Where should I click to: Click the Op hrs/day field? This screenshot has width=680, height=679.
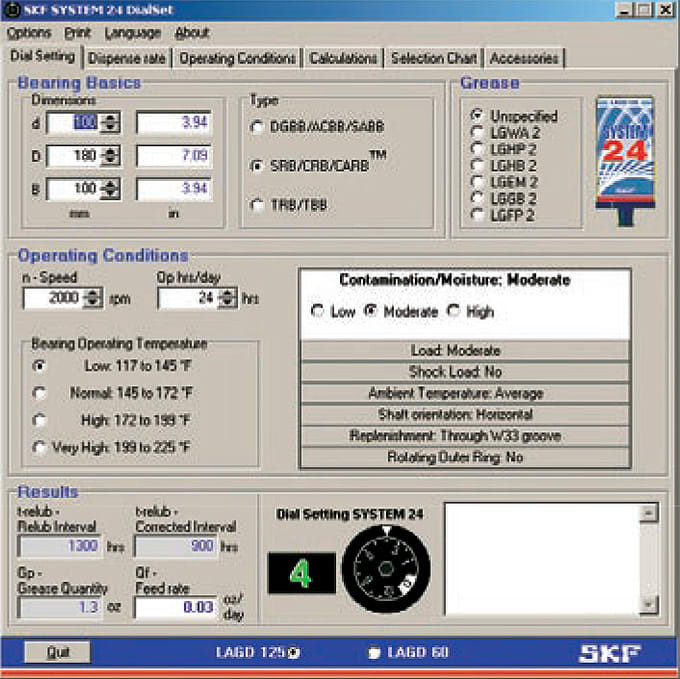[x=187, y=298]
